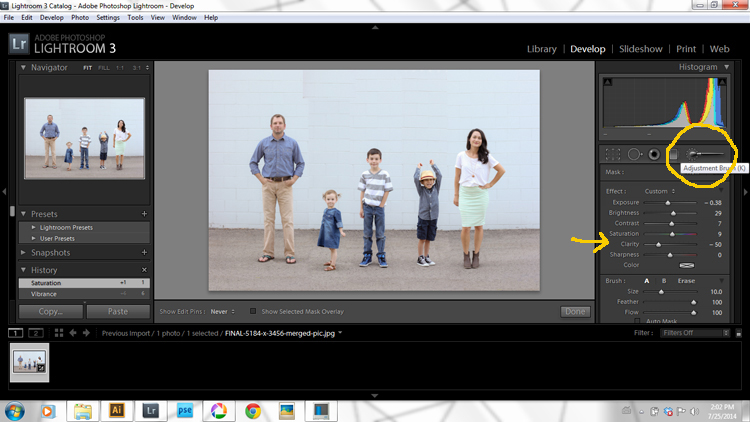Switch to the Print module
The height and width of the screenshot is (422, 750).
[686, 49]
